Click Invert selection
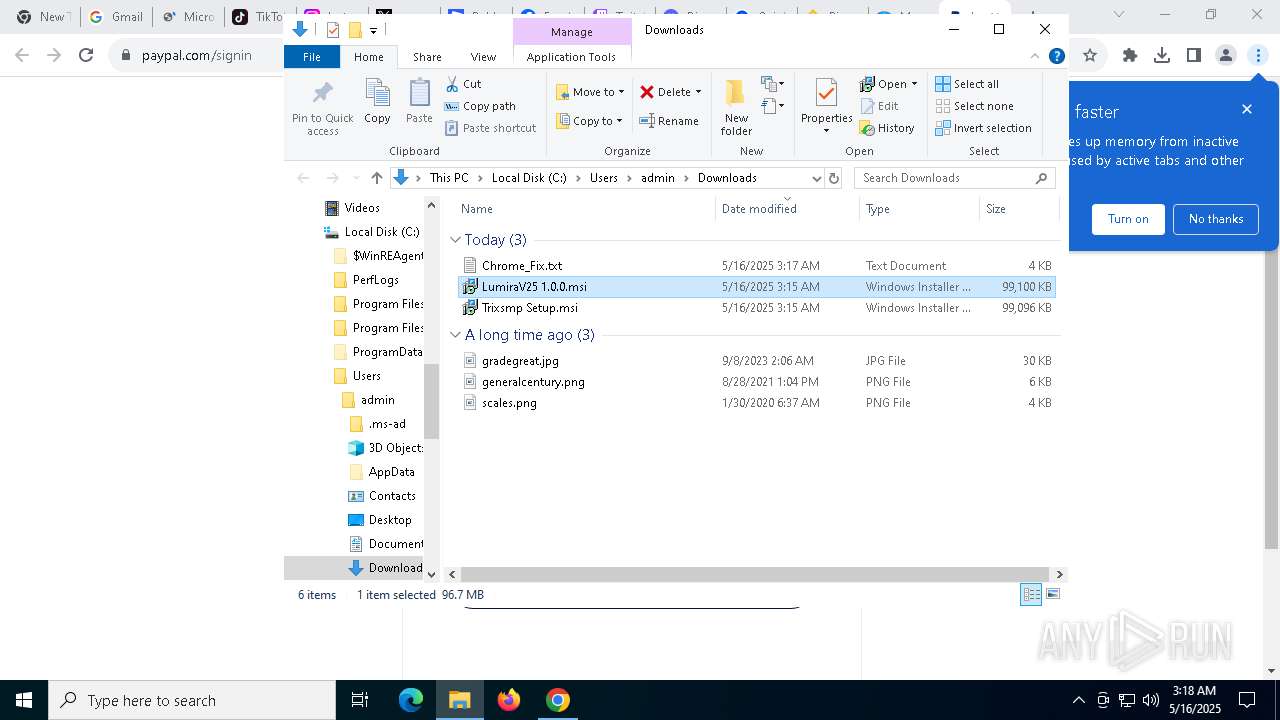The height and width of the screenshot is (720, 1280). tap(983, 128)
